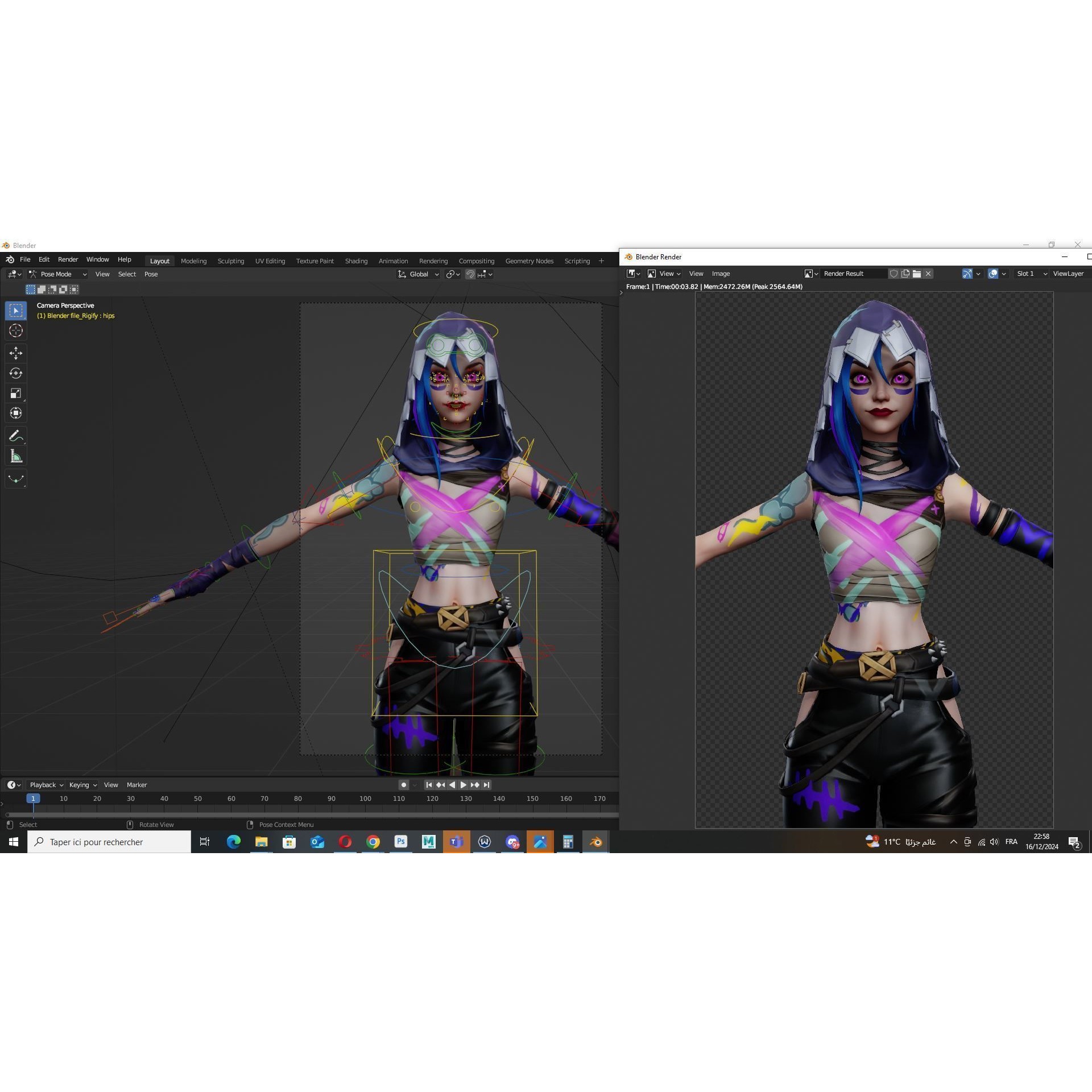The width and height of the screenshot is (1092, 1092).
Task: Open the Render menu
Action: (68, 259)
